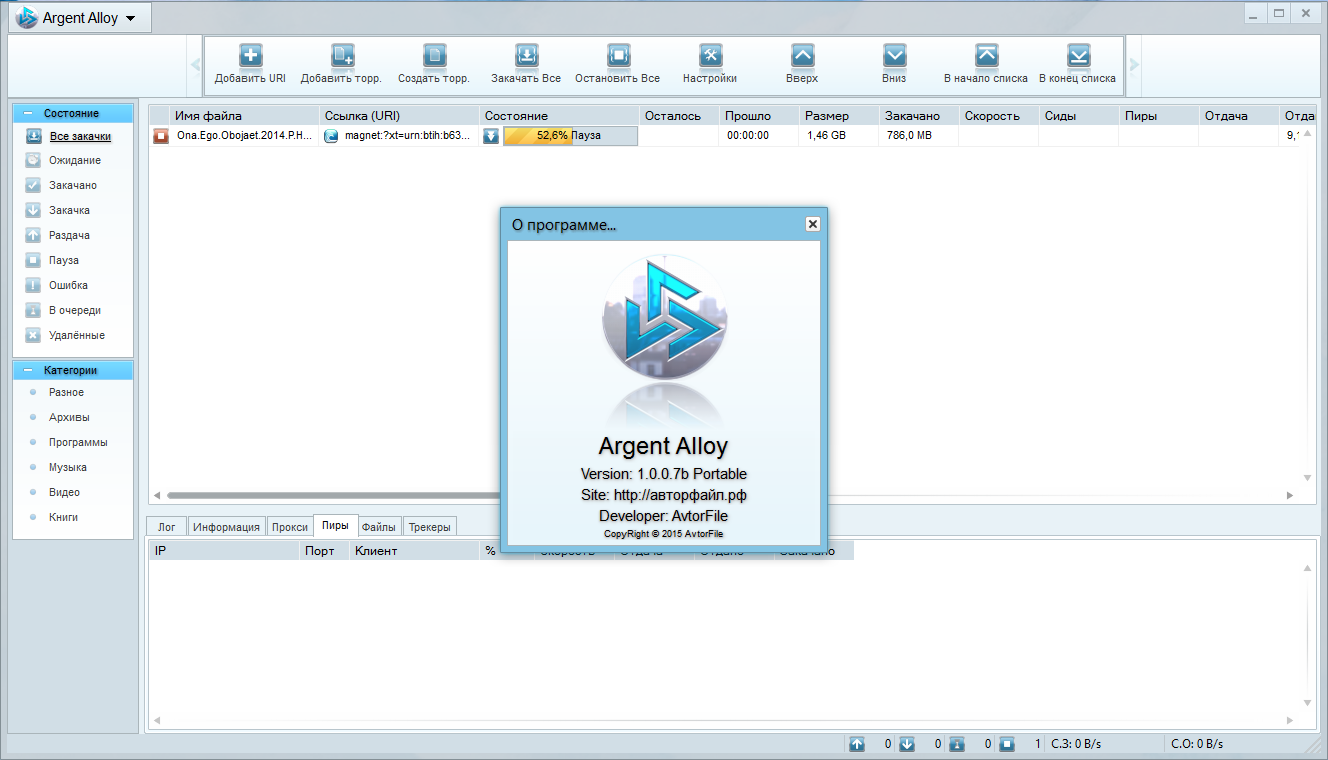
Task: Click download list horizontal scrollbar
Action: click(x=725, y=496)
